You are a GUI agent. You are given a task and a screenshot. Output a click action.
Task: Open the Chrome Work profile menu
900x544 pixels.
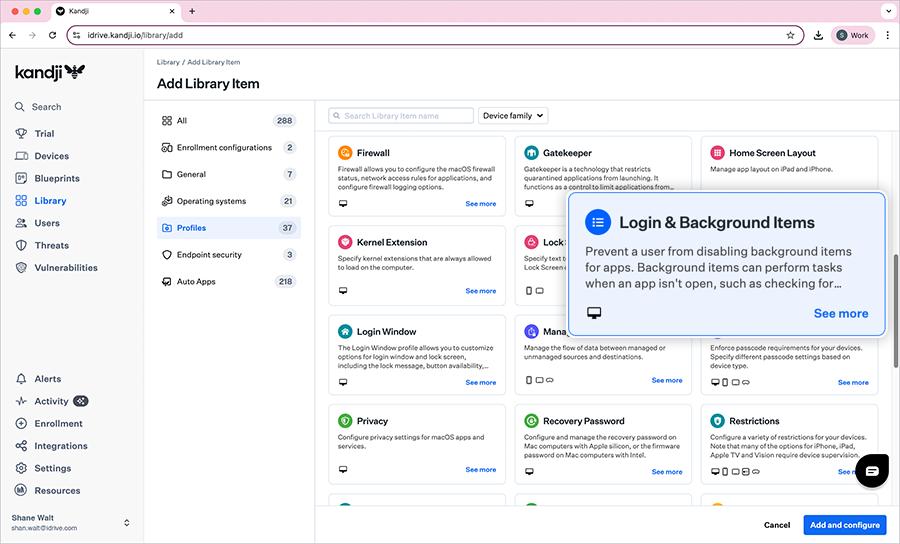point(853,35)
